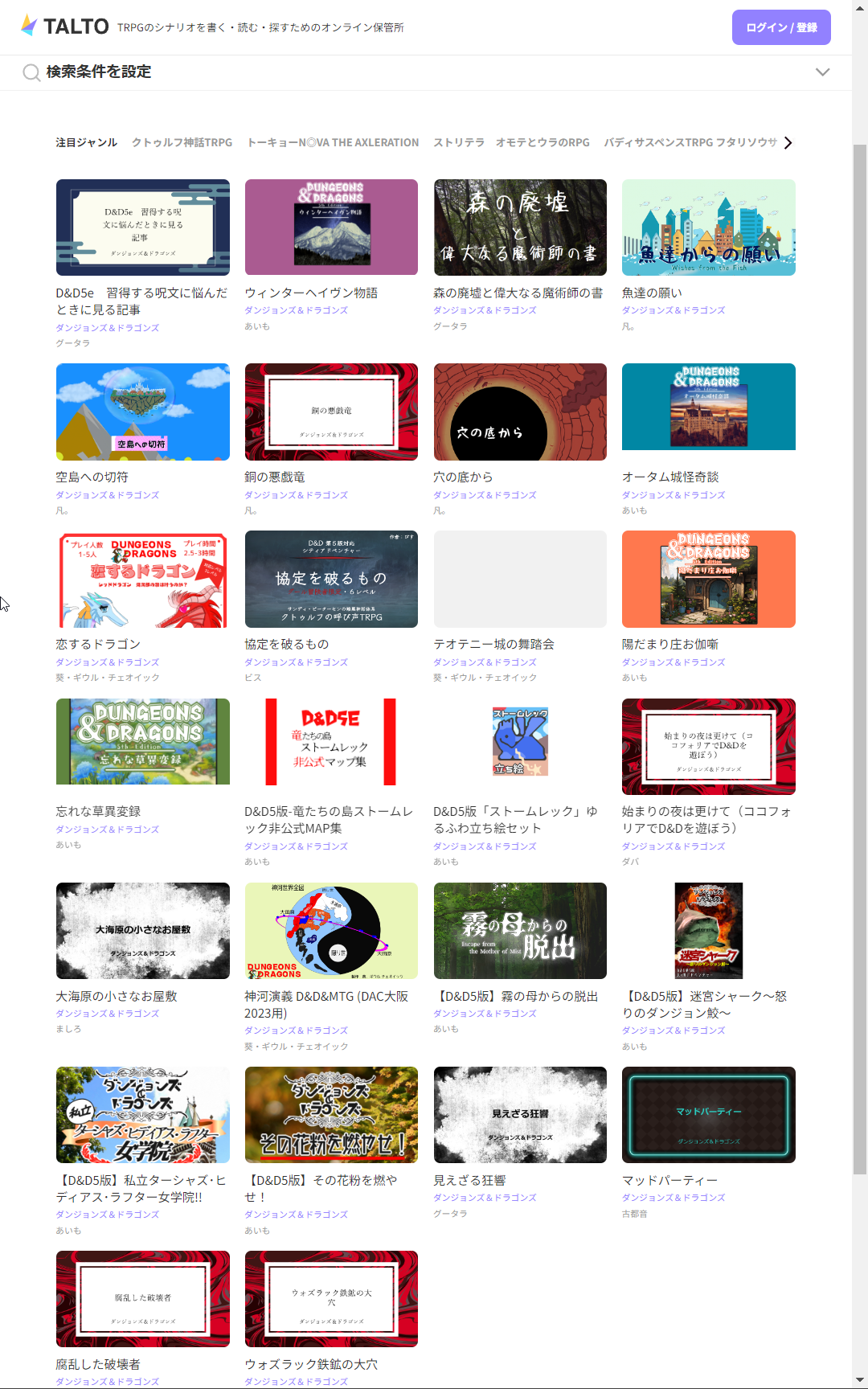This screenshot has height=1389, width=868.
Task: Open the 大海原の小さなお屋敷 thumbnail
Action: tap(143, 931)
